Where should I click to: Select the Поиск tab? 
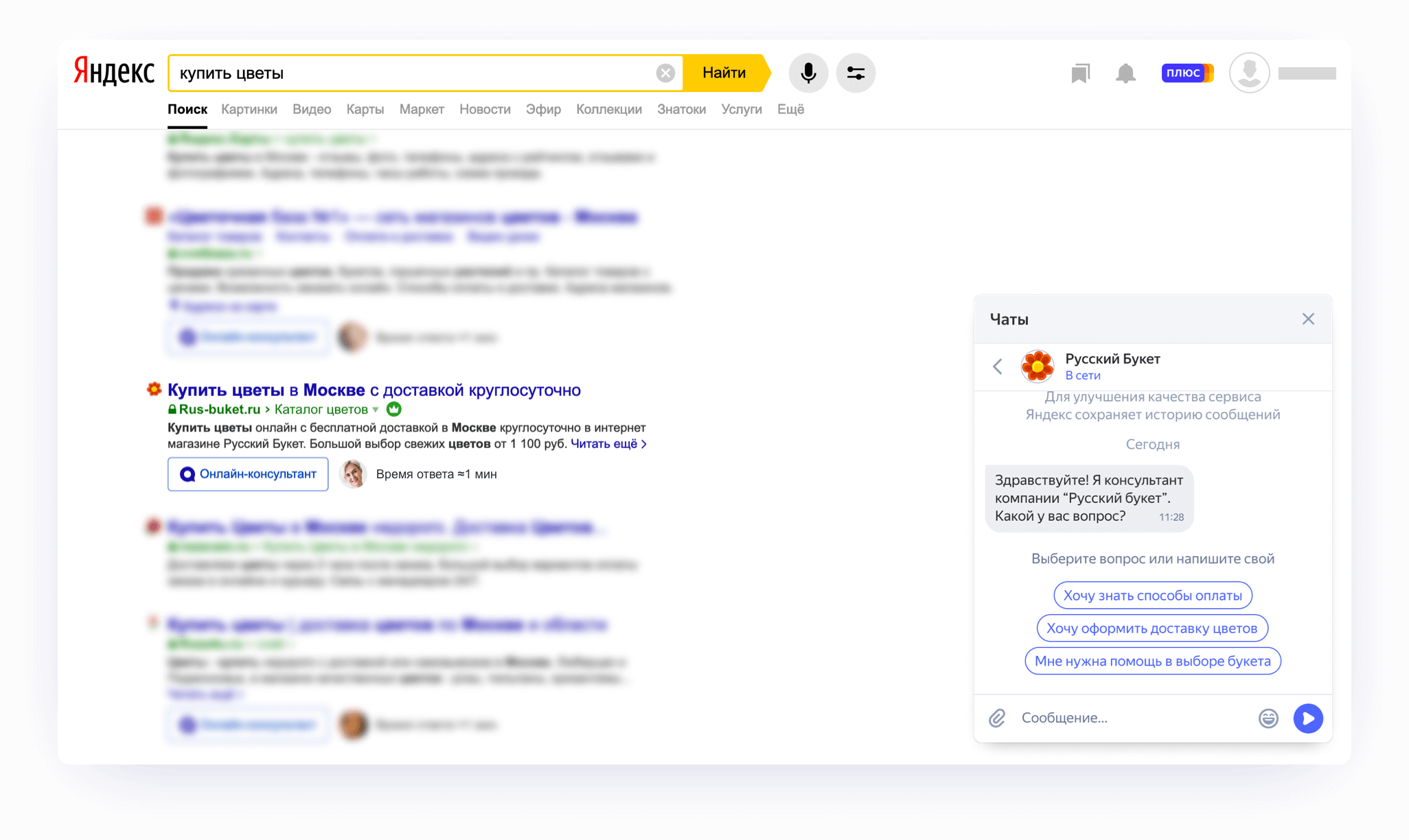pos(187,109)
